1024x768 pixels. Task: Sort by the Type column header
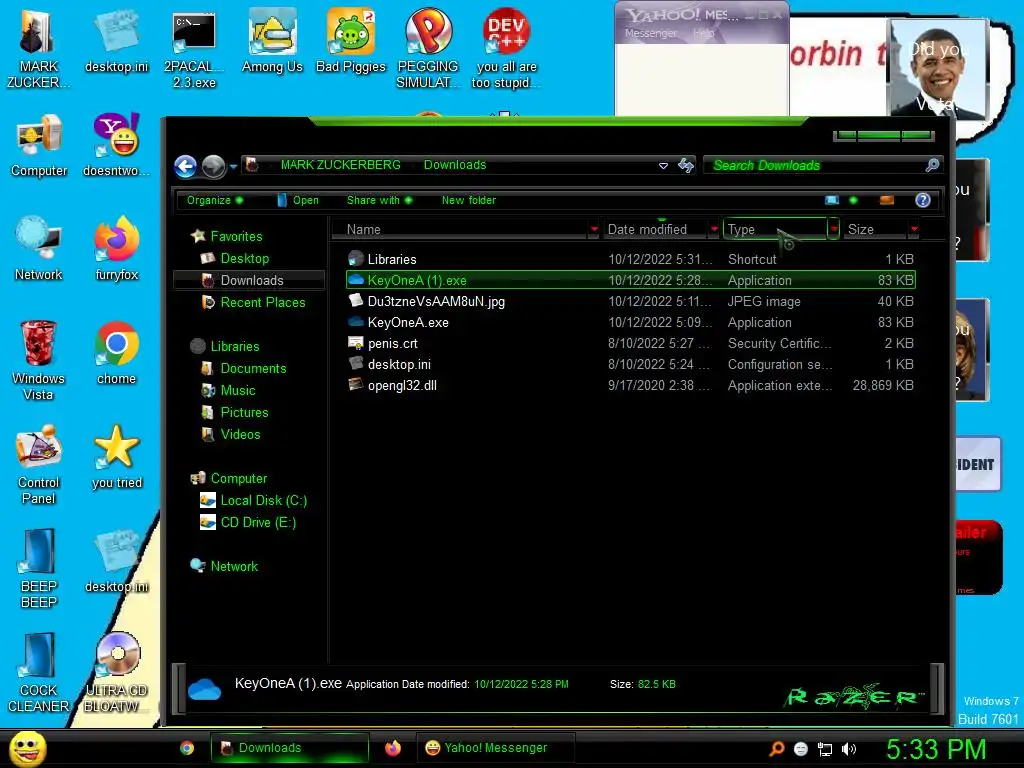[775, 229]
